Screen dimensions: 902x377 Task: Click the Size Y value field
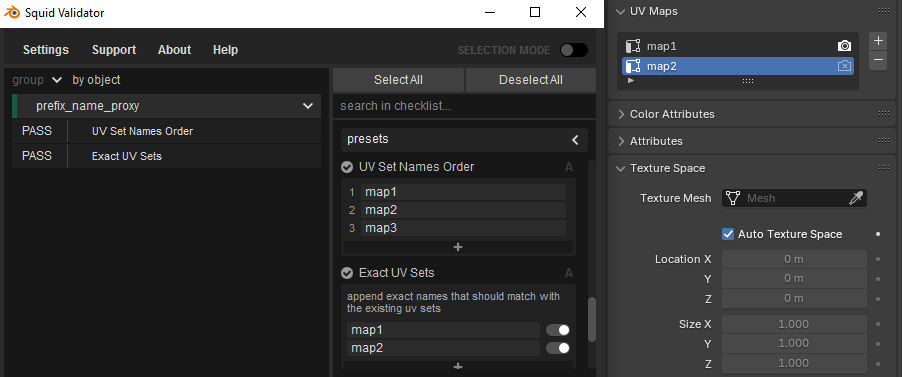794,344
